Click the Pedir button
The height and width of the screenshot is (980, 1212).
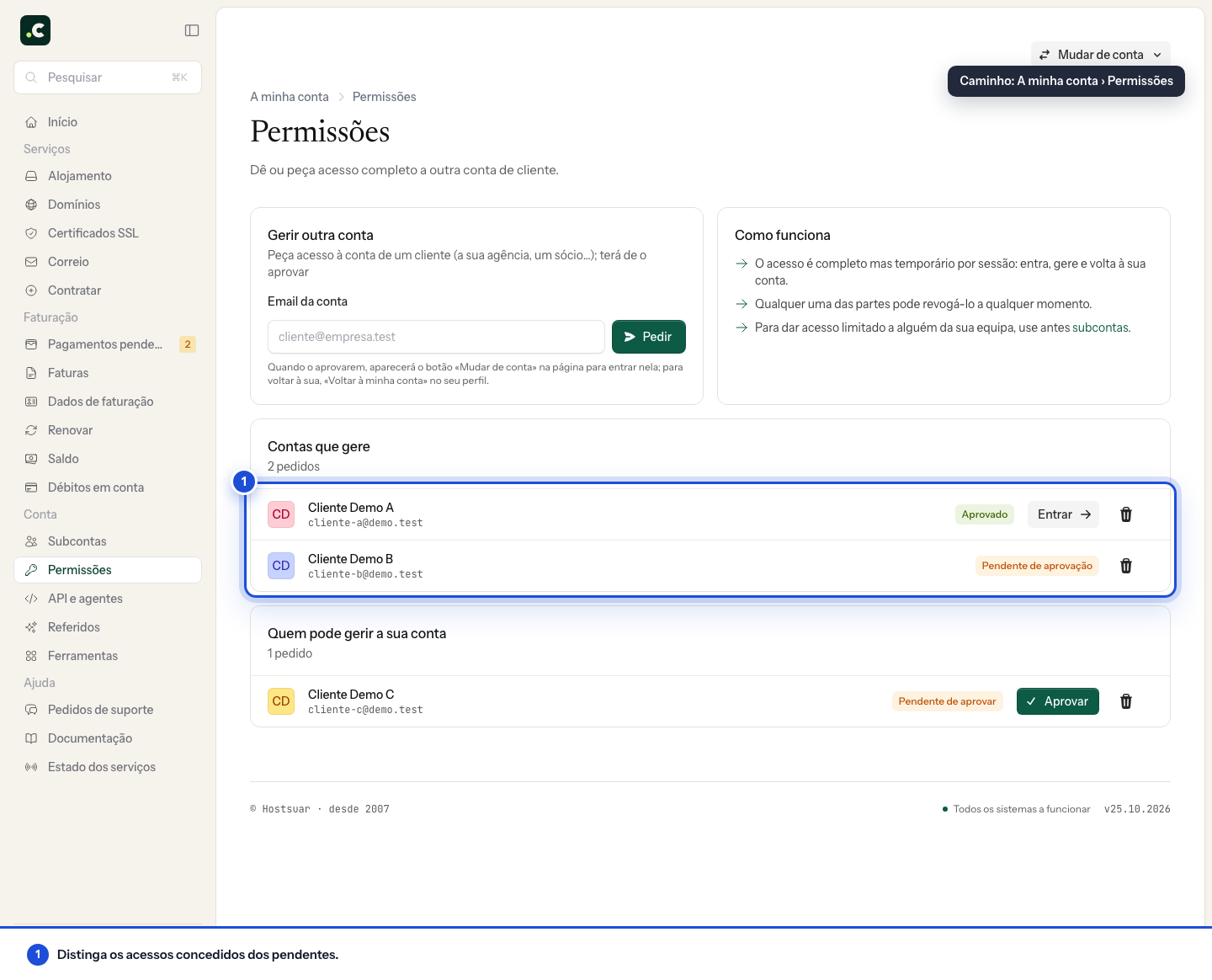(x=648, y=337)
